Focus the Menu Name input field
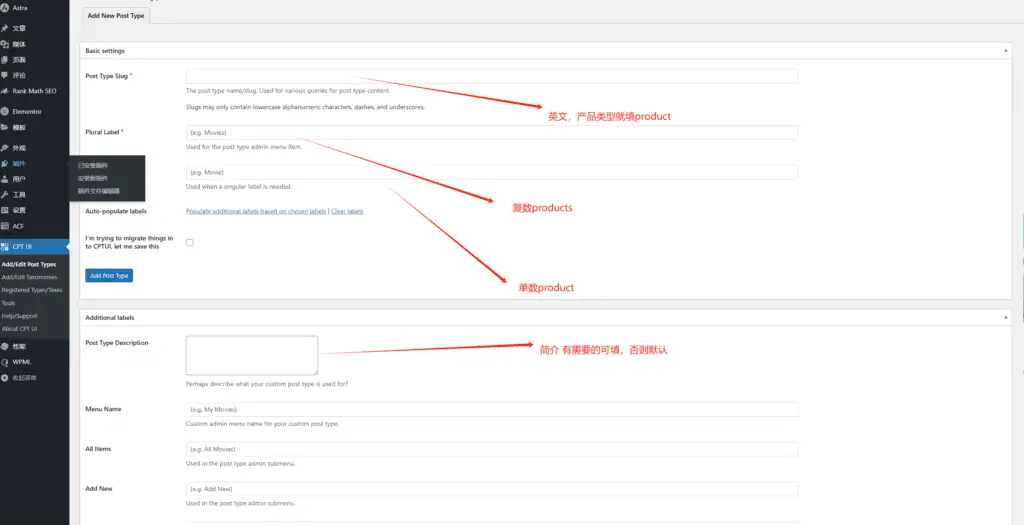 492,409
